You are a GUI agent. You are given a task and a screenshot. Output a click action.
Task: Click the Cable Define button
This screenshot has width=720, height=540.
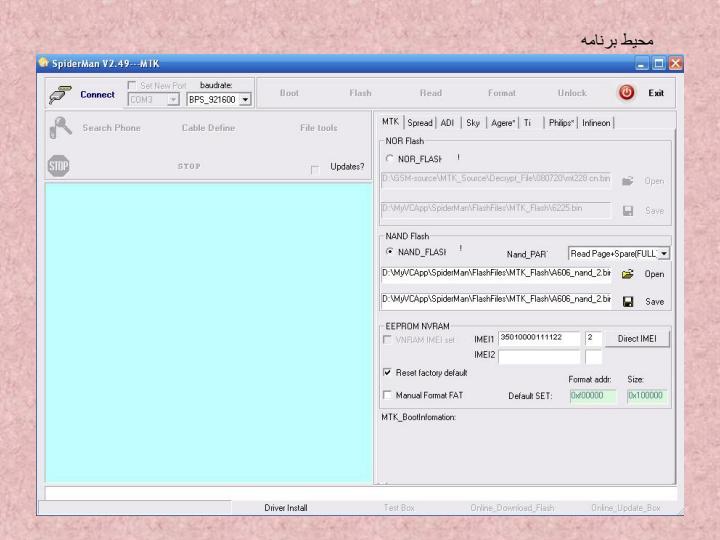[208, 128]
